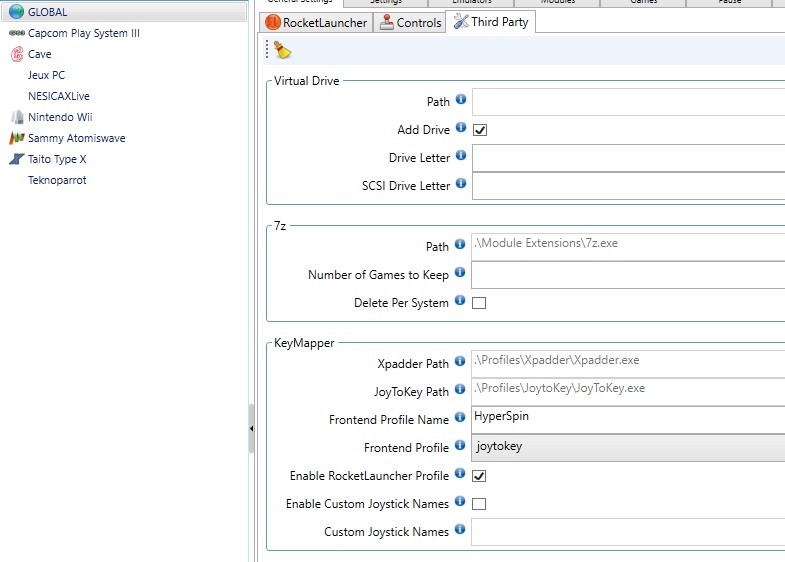Click the Frontend Profile Name field containing HyperSpin
The height and width of the screenshot is (562, 785).
pyautogui.click(x=628, y=420)
